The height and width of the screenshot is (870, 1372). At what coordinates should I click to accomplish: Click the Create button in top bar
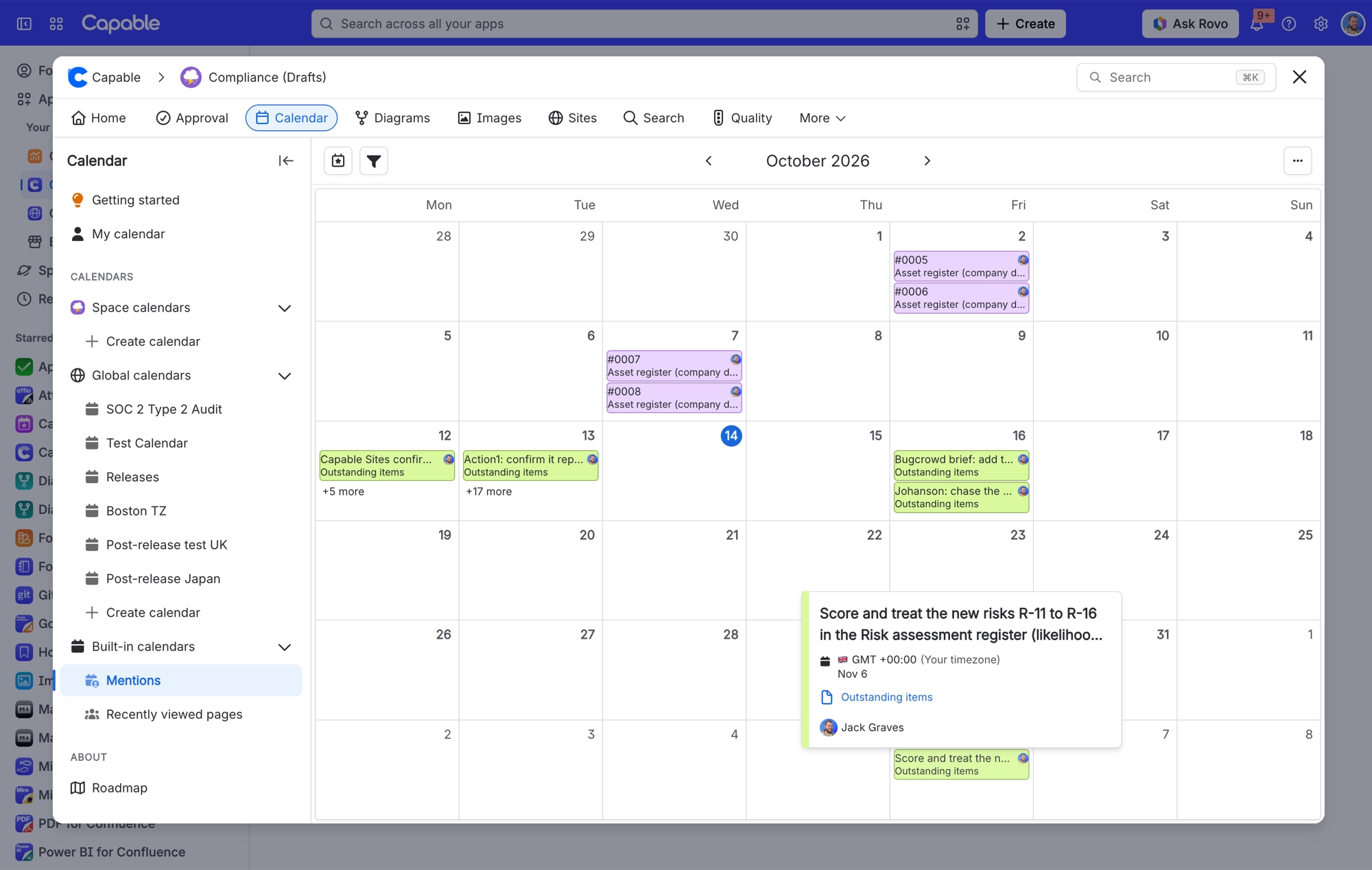1026,23
